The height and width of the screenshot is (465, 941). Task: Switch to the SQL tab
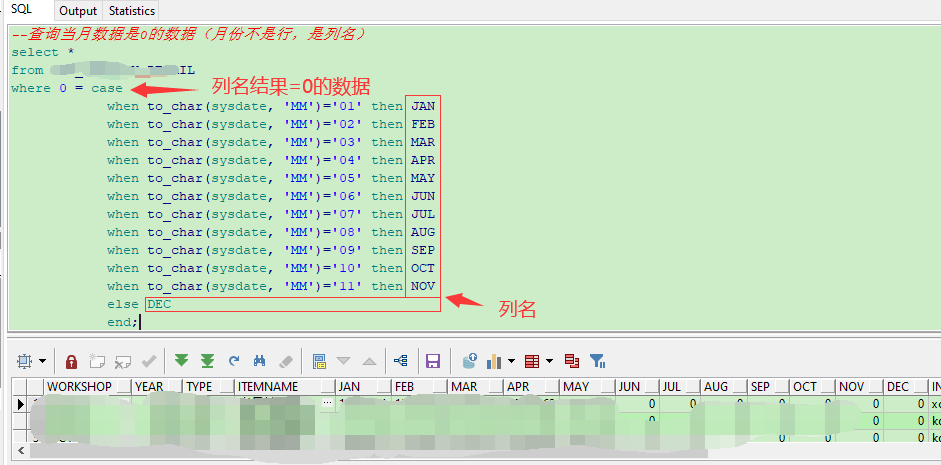click(x=22, y=10)
